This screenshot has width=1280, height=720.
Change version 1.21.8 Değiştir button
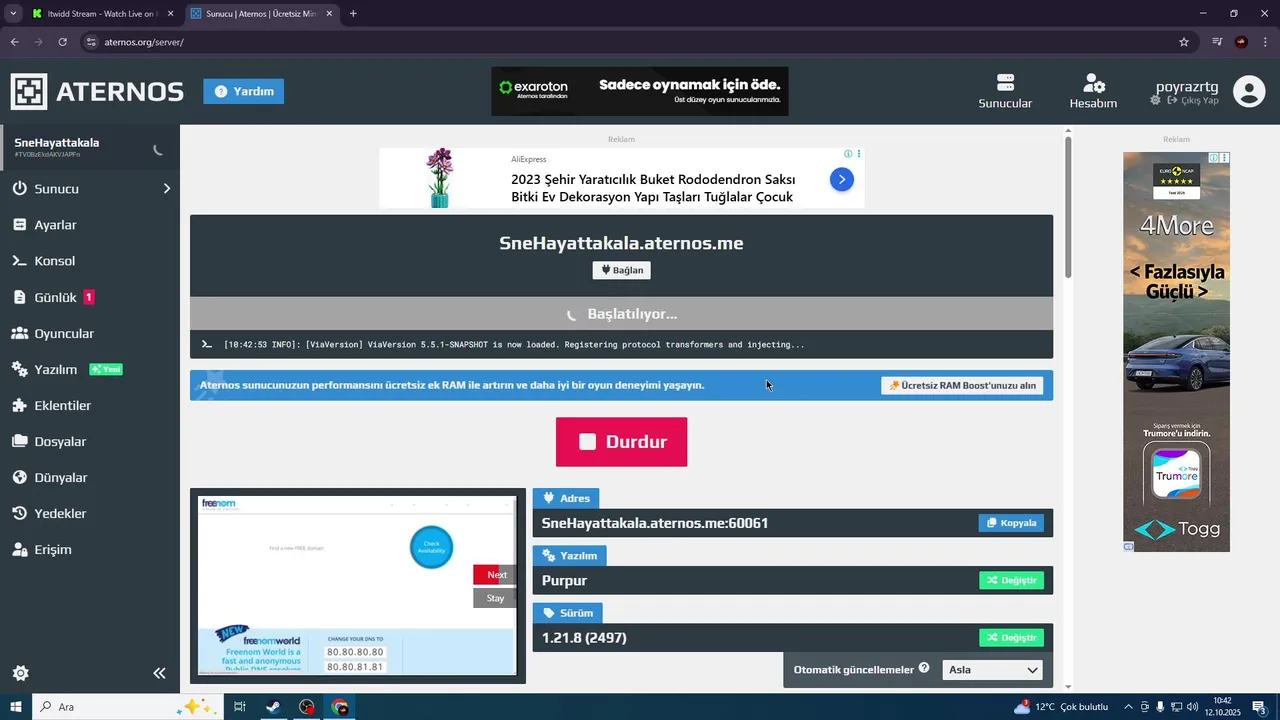pyautogui.click(x=1011, y=637)
